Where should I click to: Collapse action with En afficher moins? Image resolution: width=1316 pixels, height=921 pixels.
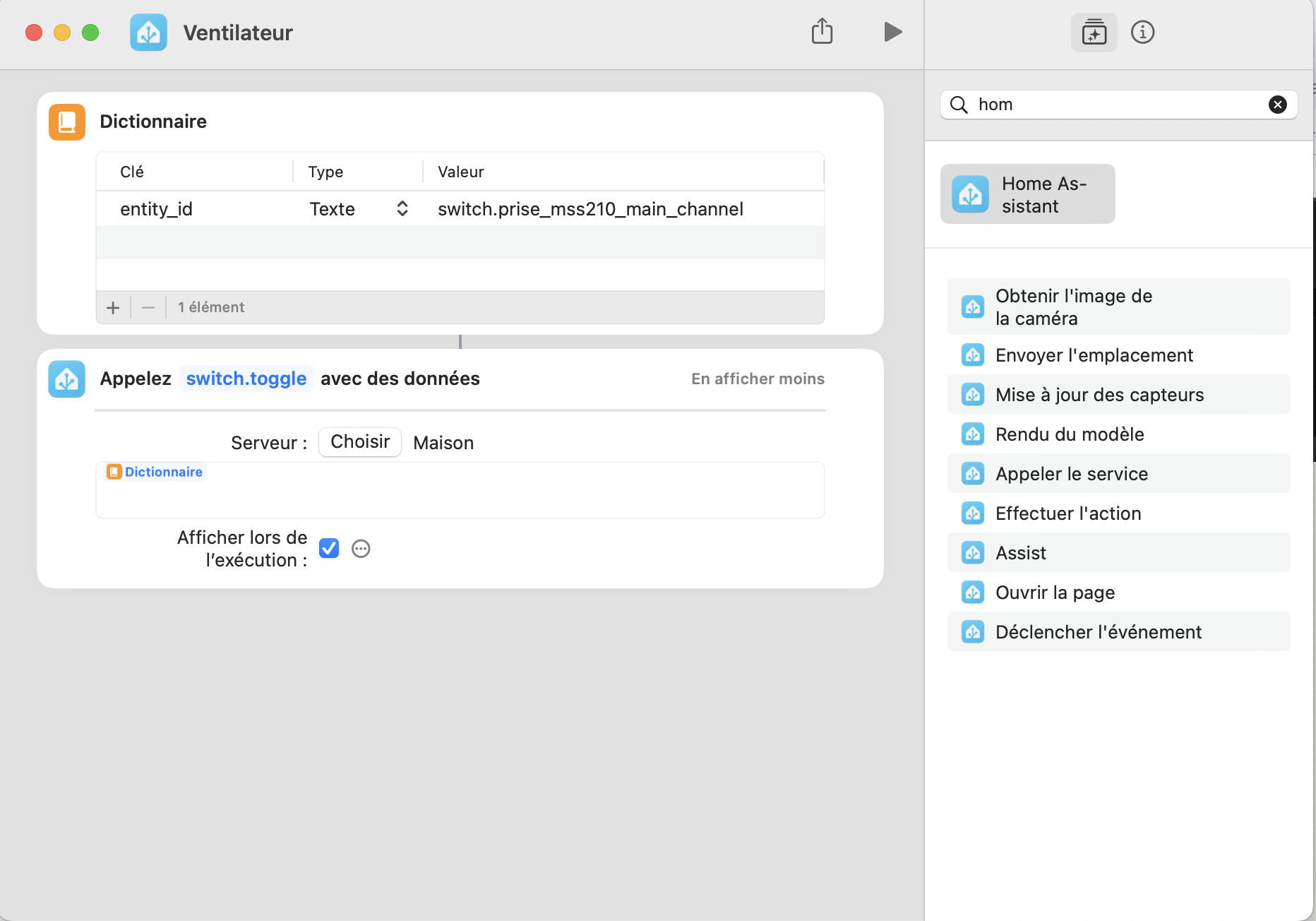point(758,379)
